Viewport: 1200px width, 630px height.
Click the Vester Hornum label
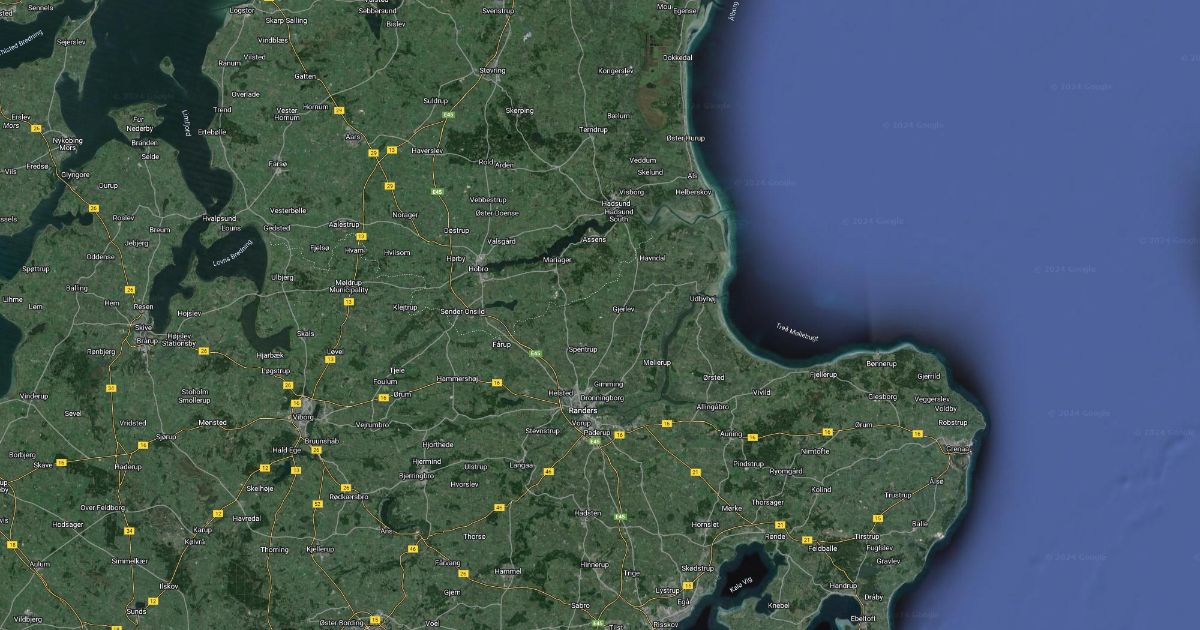[286, 113]
